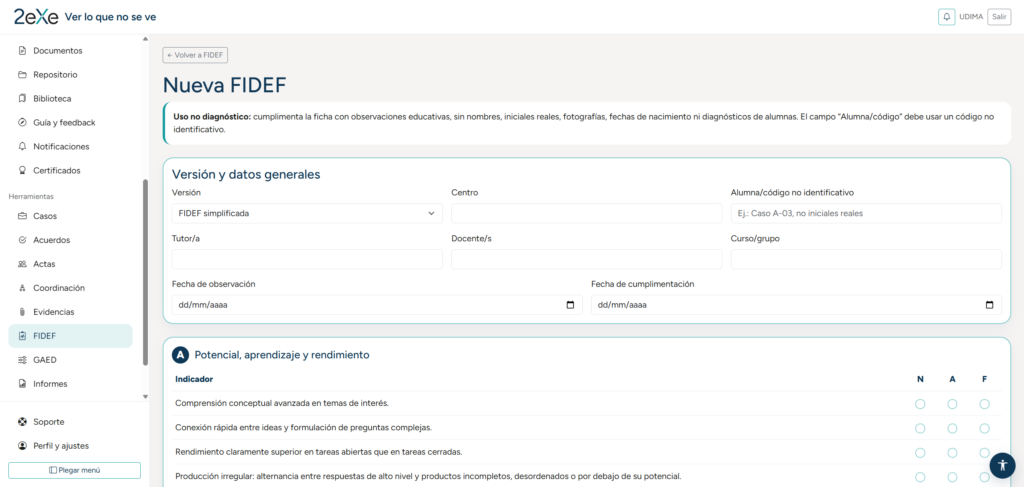This screenshot has width=1024, height=487.
Task: Open the notification bell in top header
Action: (946, 17)
